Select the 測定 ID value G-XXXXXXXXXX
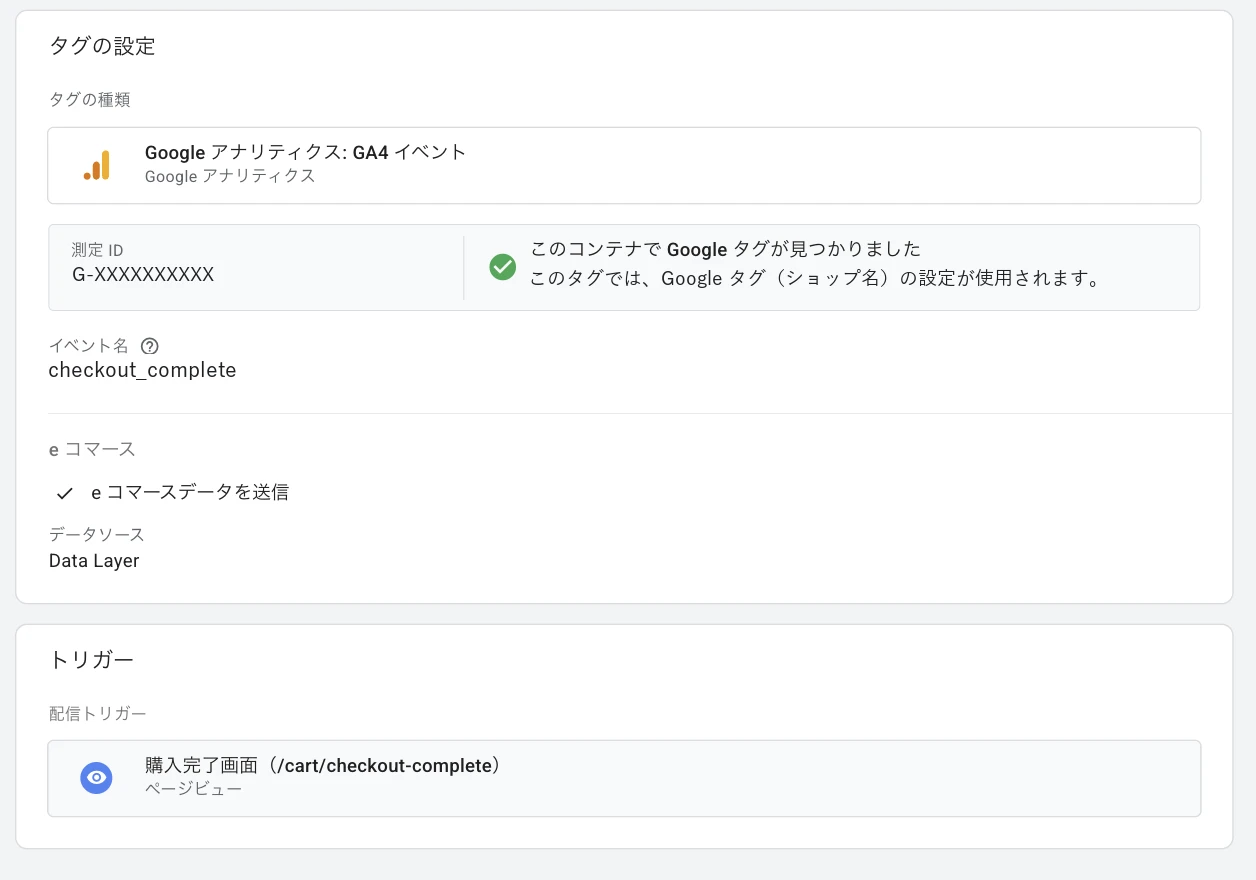 click(x=143, y=274)
